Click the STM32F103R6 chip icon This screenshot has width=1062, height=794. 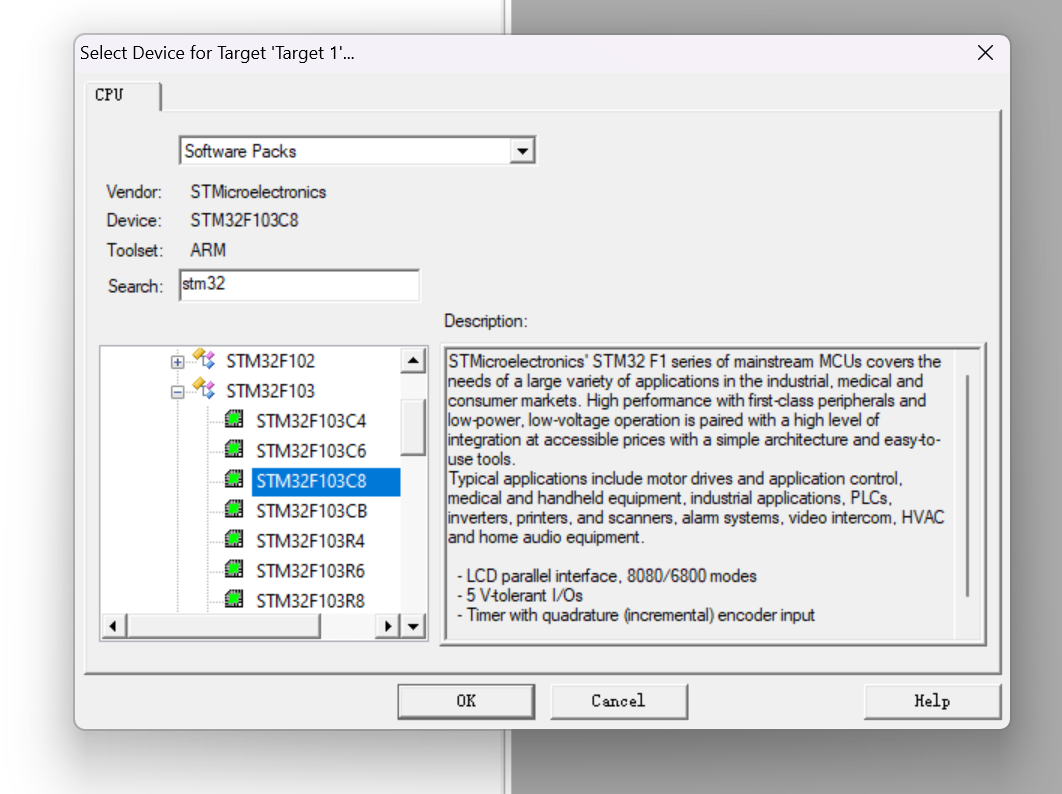(234, 569)
